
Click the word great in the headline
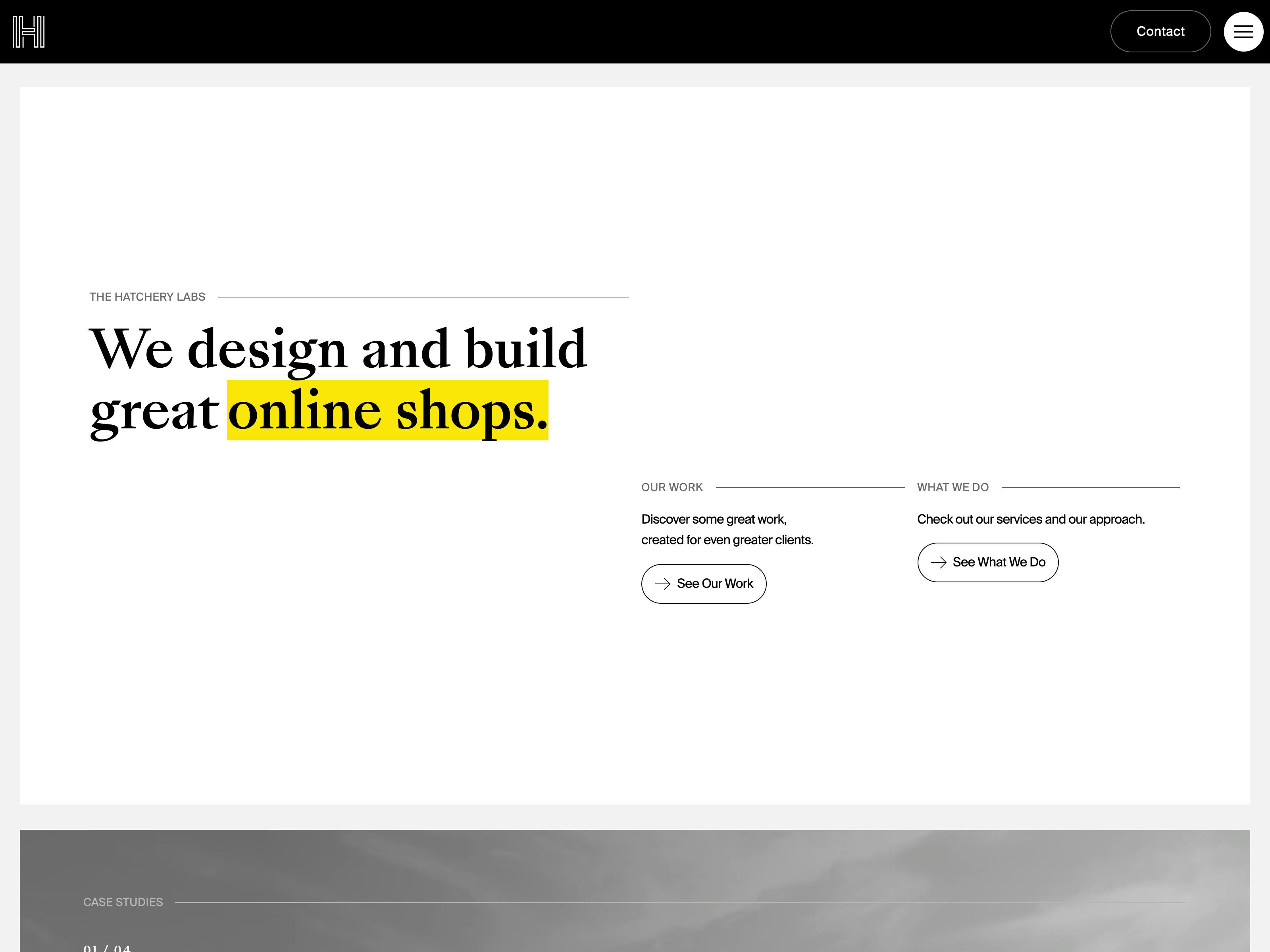pyautogui.click(x=154, y=412)
